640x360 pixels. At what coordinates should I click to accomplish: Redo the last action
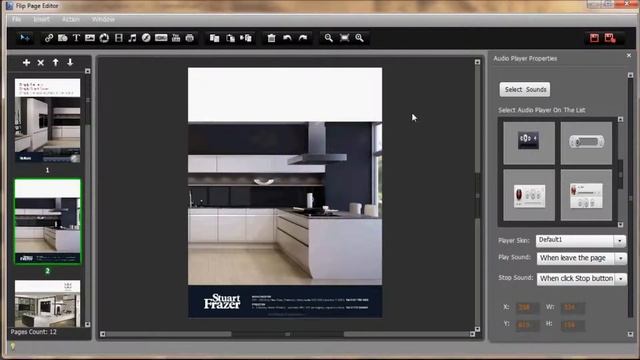303,38
